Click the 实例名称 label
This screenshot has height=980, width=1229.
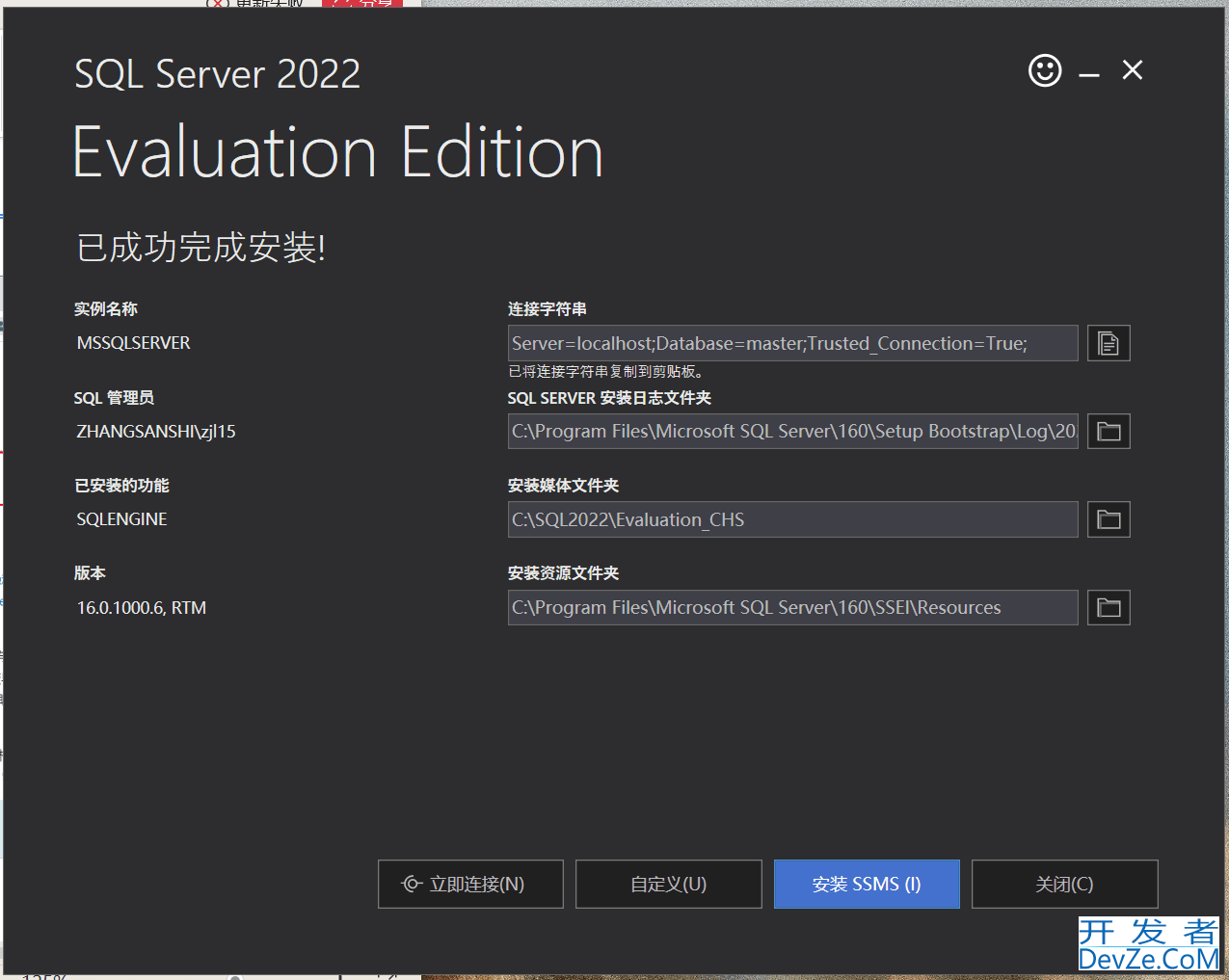coord(106,309)
